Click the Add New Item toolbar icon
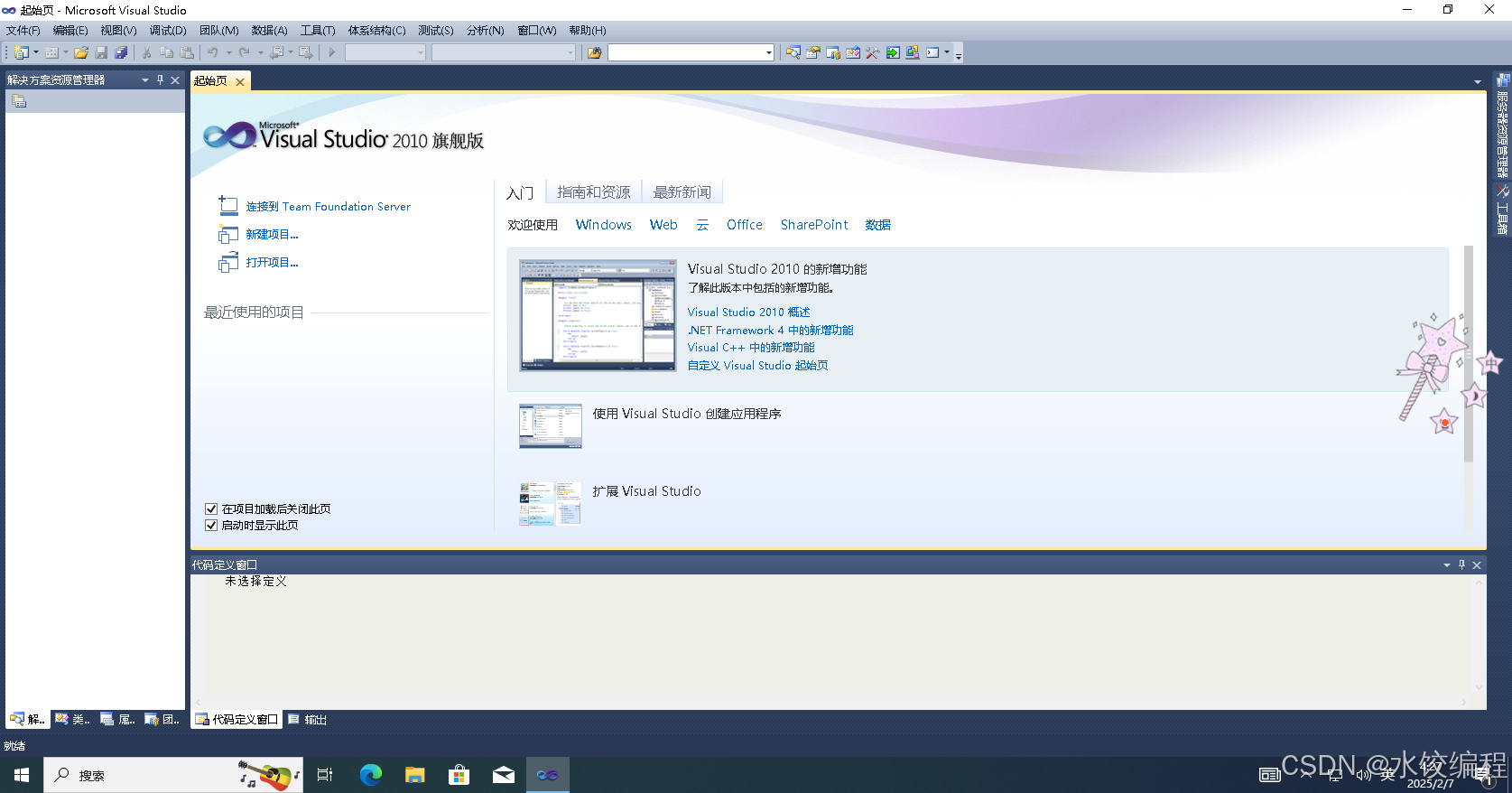Screen dimensions: 1512x793 pyautogui.click(x=52, y=52)
